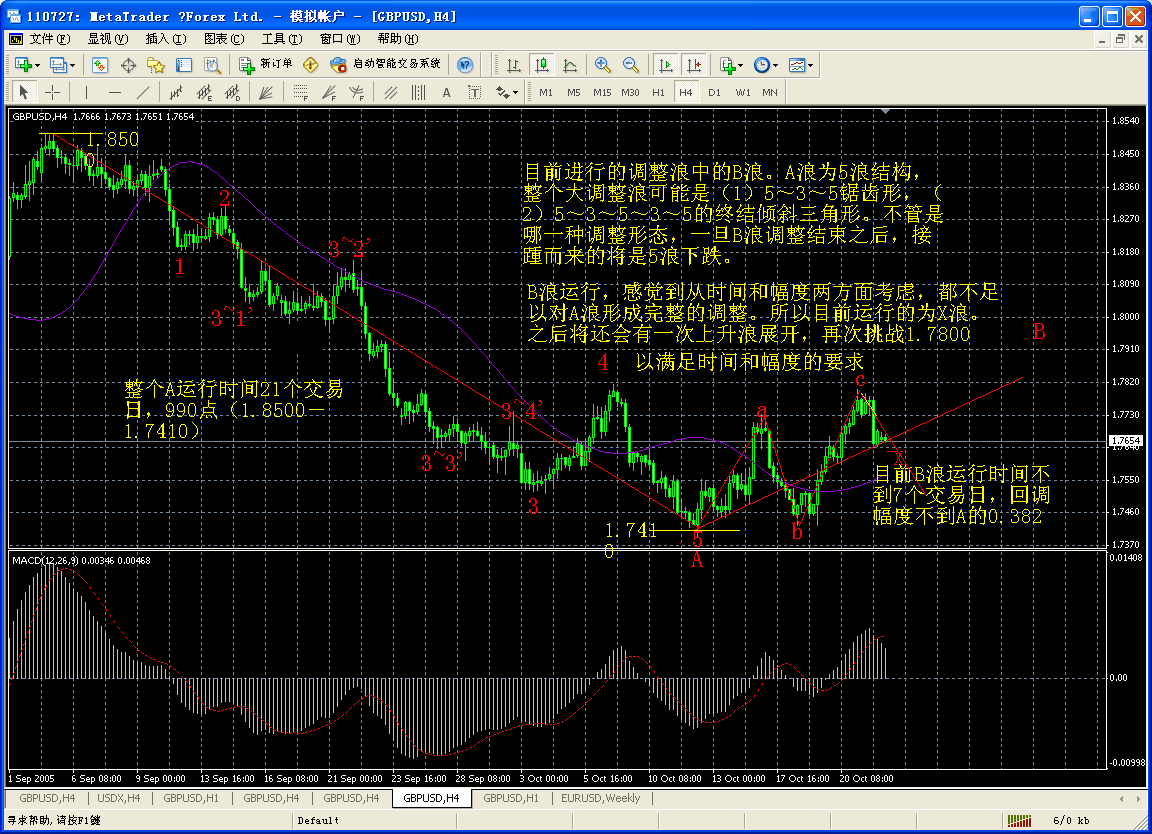Click the Profiles icon
Screen dimensions: 1152x834
click(58, 65)
